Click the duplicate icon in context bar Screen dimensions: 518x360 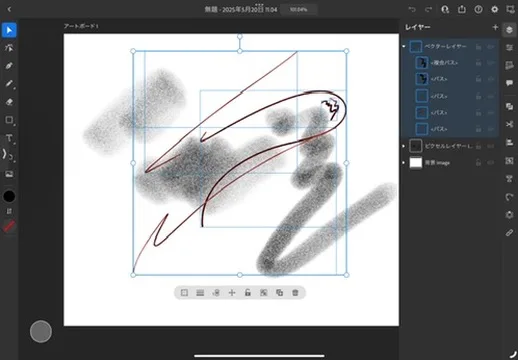pyautogui.click(x=279, y=293)
